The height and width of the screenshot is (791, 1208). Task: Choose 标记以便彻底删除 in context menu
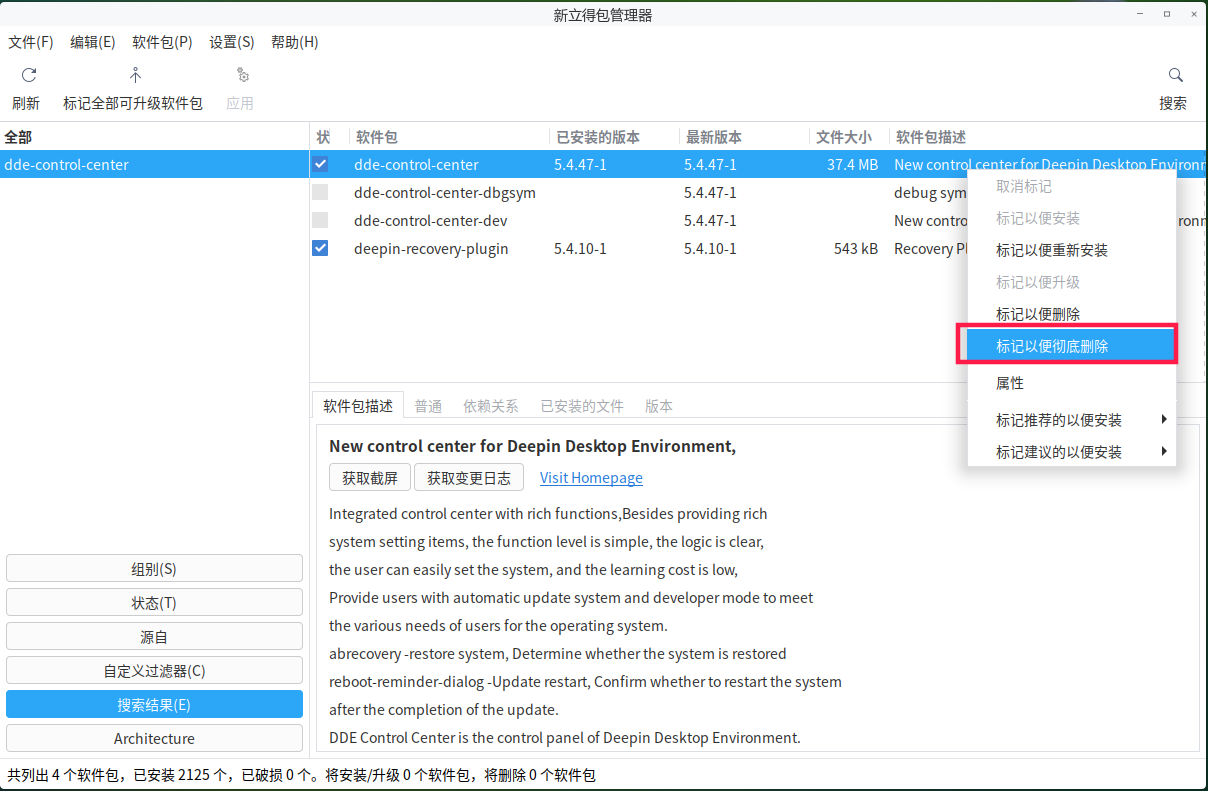pyautogui.click(x=1072, y=346)
